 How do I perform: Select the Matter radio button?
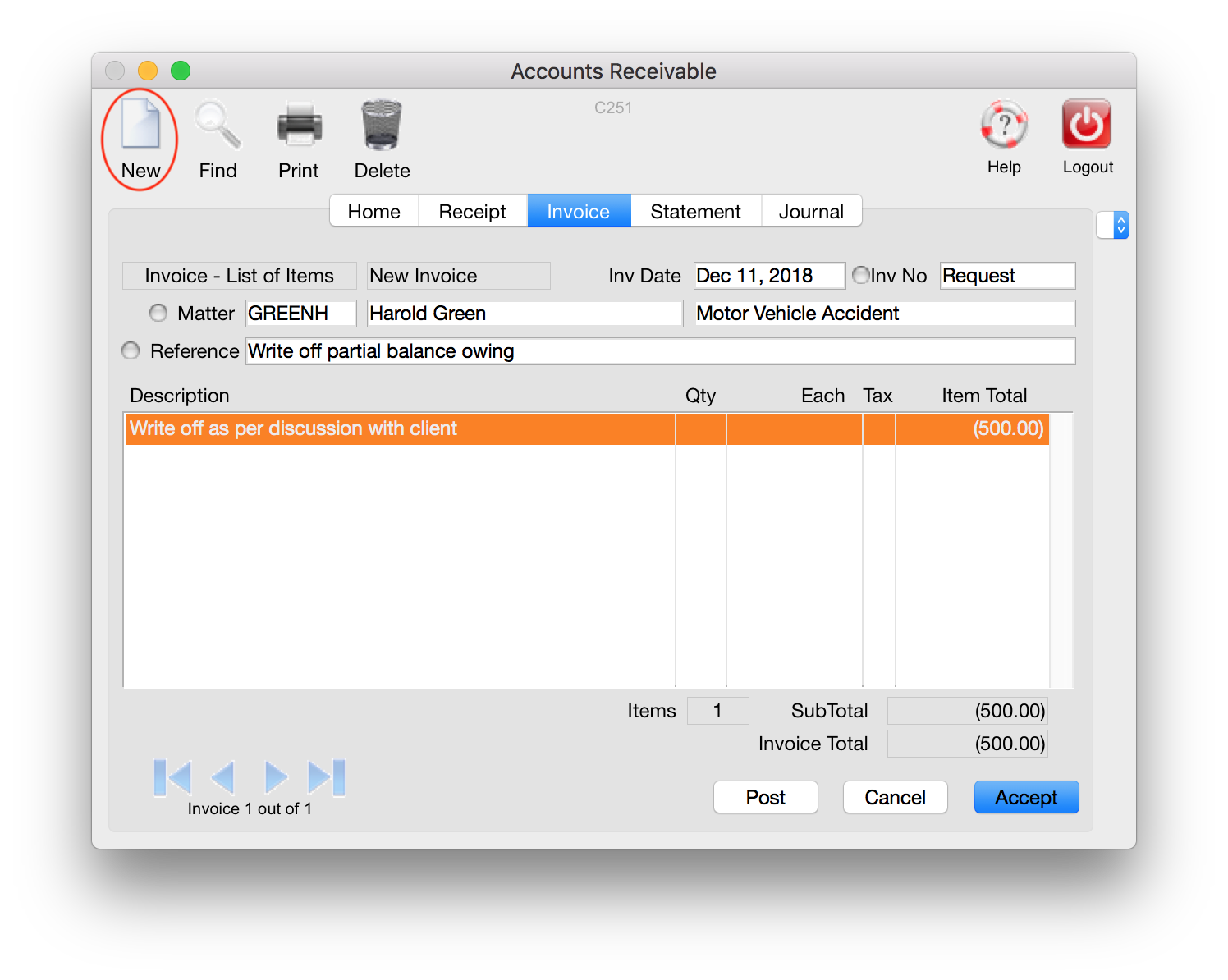click(x=158, y=313)
